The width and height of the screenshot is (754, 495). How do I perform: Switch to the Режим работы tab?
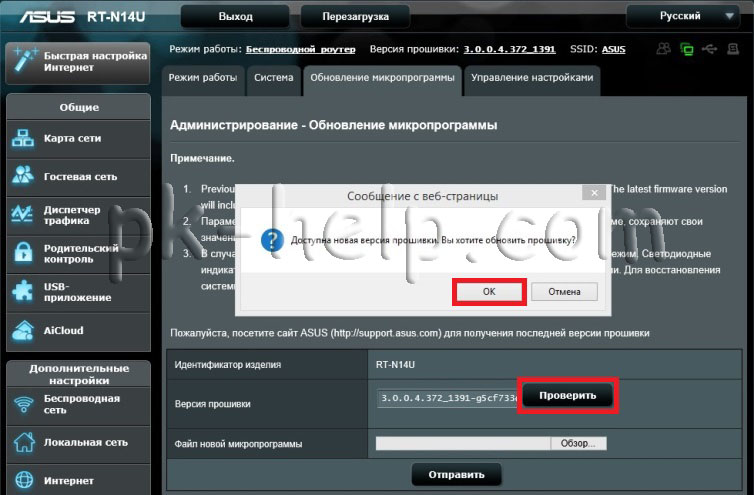(202, 81)
